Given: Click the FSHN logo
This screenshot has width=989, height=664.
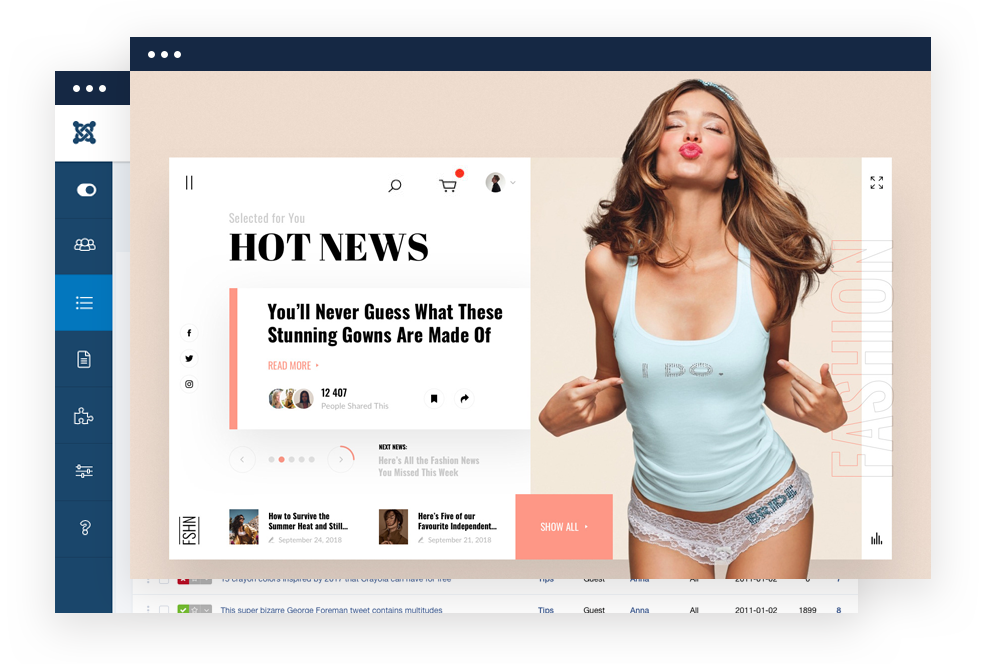Looking at the screenshot, I should pos(189,530).
